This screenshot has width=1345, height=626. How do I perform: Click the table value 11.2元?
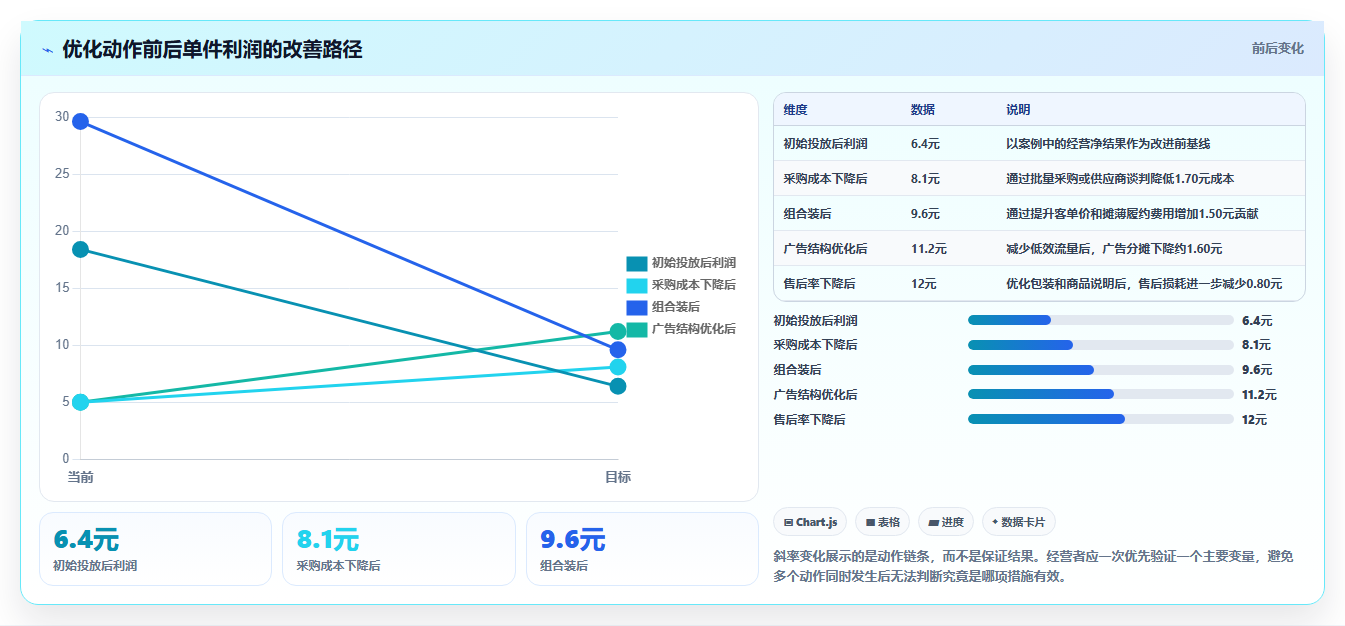928,249
